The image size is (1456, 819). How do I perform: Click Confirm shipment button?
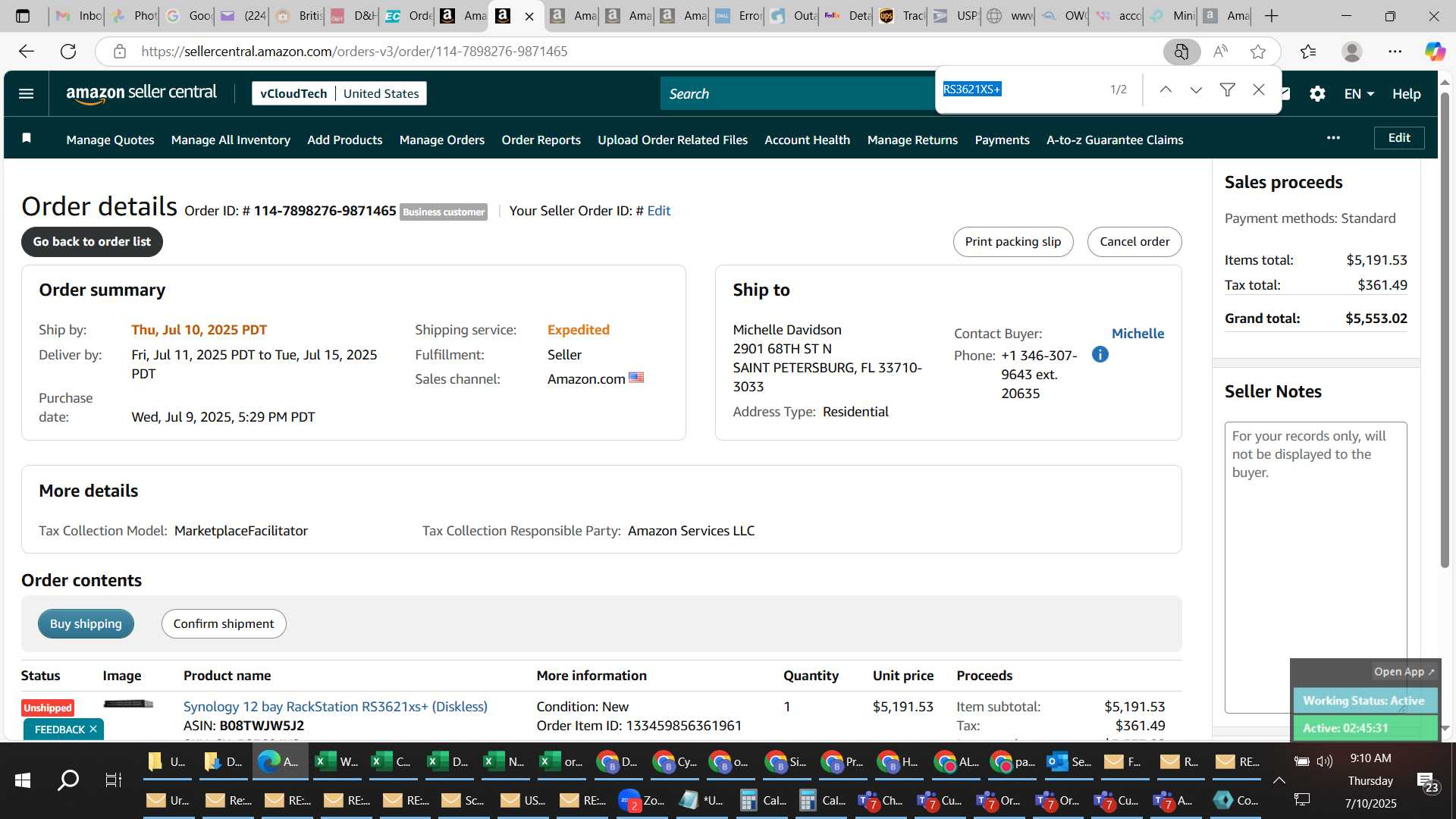pos(224,623)
